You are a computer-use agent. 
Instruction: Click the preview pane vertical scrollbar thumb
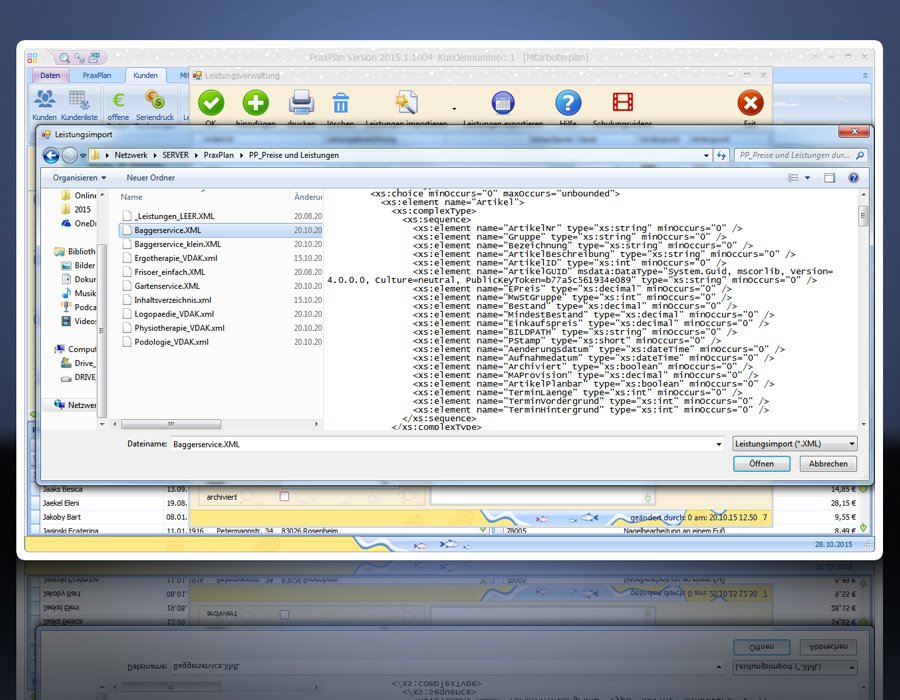863,216
